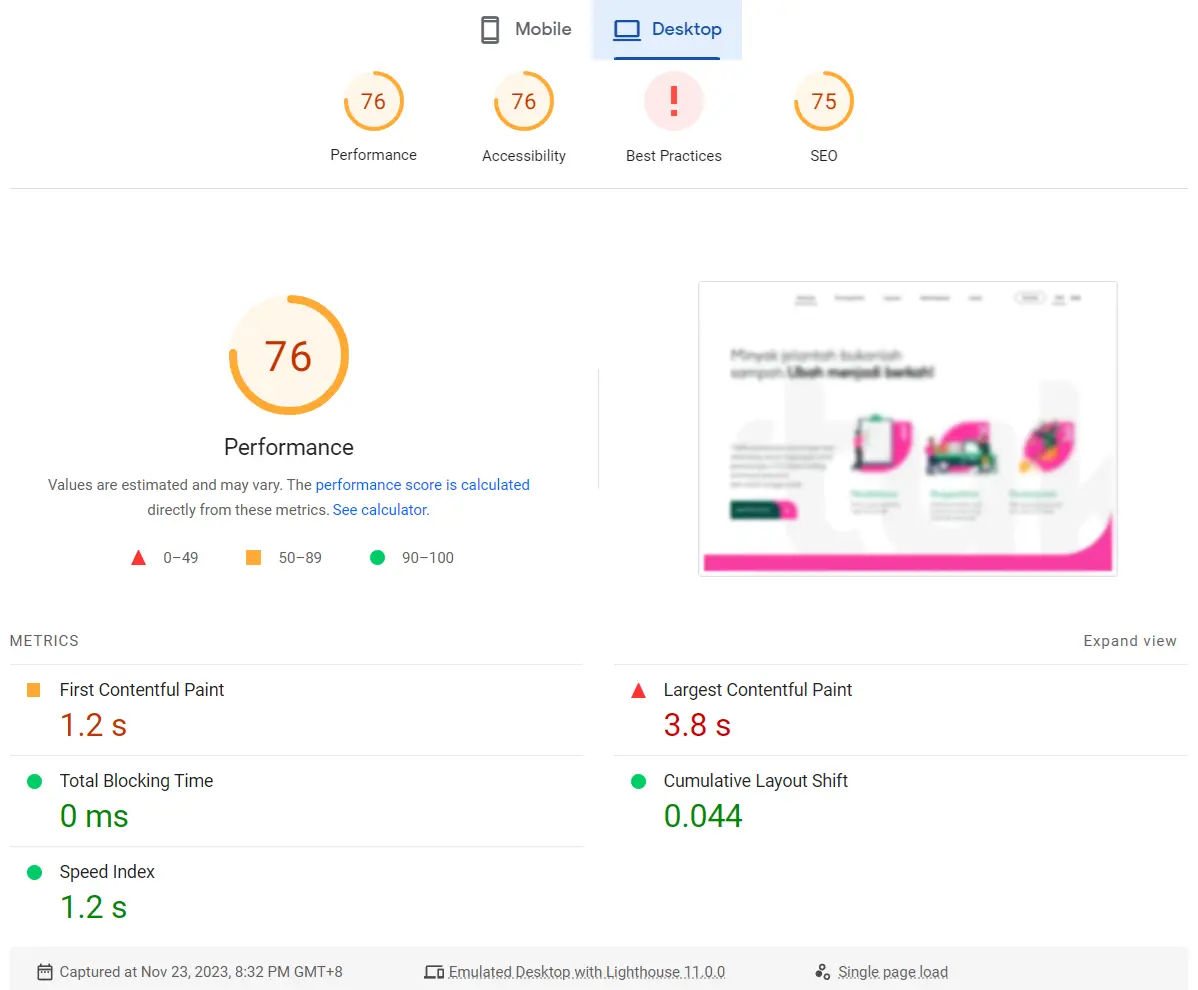The width and height of the screenshot is (1198, 990).
Task: Click the orange square 50–89 legend icon
Action: point(254,558)
